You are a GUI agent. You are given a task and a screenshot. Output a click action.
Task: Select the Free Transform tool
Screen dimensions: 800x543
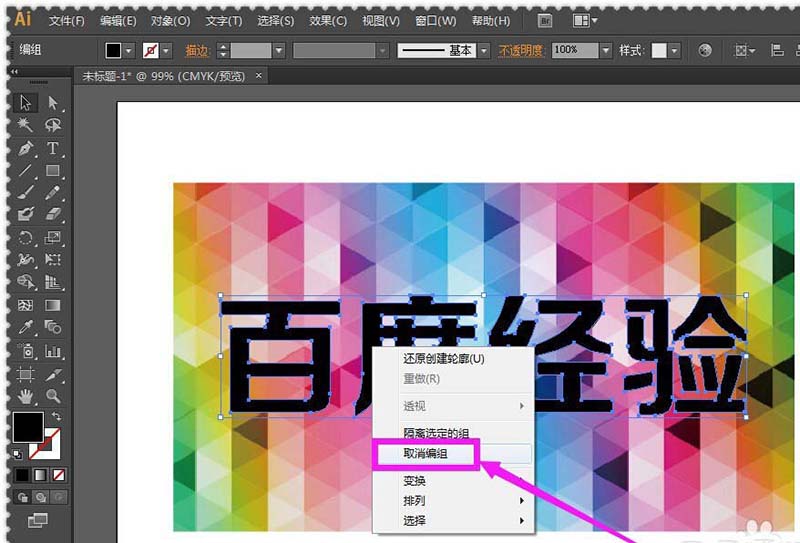point(53,260)
